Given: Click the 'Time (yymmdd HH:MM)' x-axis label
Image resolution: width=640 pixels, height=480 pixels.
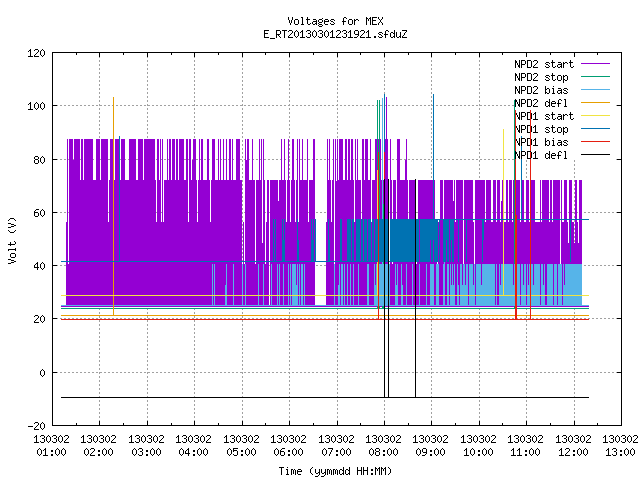Looking at the screenshot, I should [x=335, y=471].
